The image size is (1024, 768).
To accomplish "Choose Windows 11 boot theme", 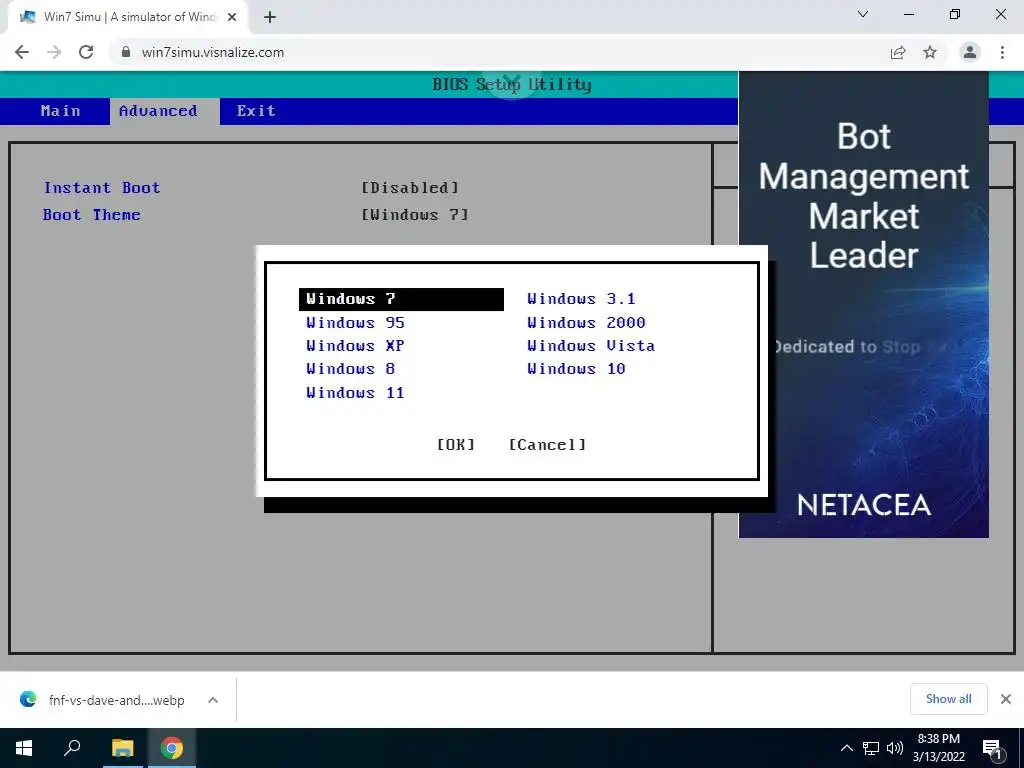I will pyautogui.click(x=355, y=392).
